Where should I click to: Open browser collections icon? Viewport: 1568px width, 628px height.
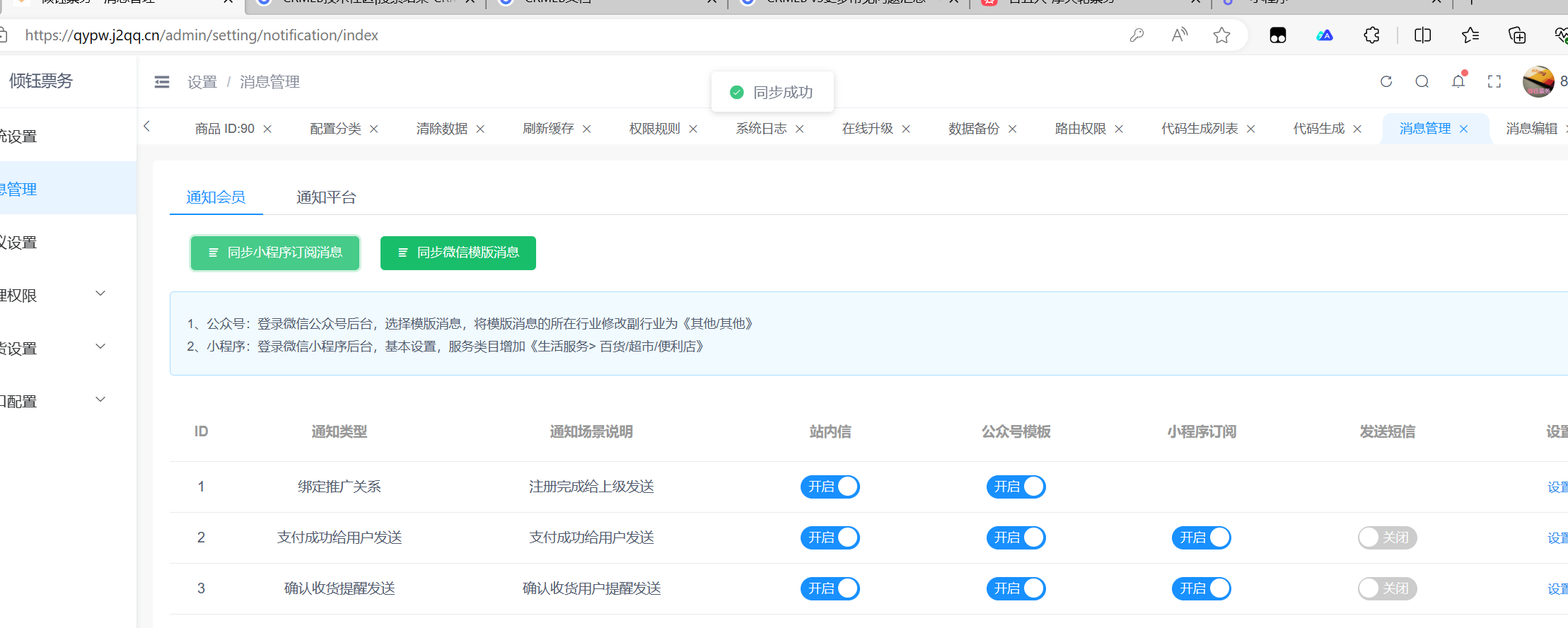tap(1517, 35)
